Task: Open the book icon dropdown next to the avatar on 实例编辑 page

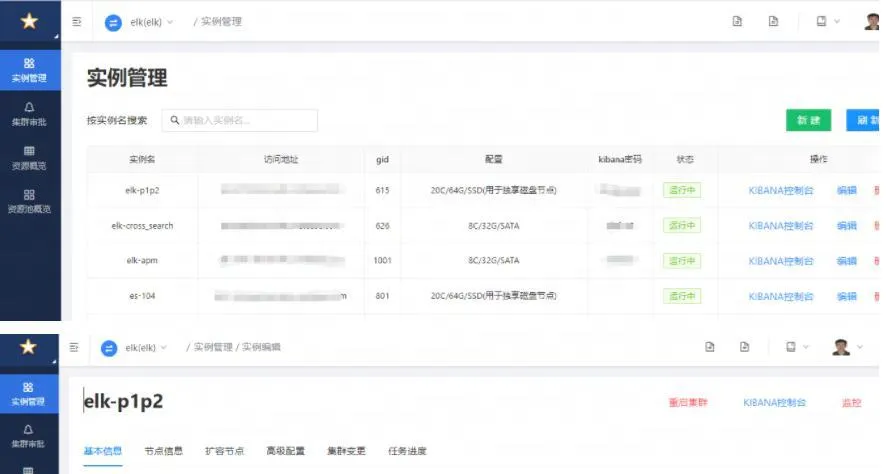Action: pyautogui.click(x=796, y=347)
